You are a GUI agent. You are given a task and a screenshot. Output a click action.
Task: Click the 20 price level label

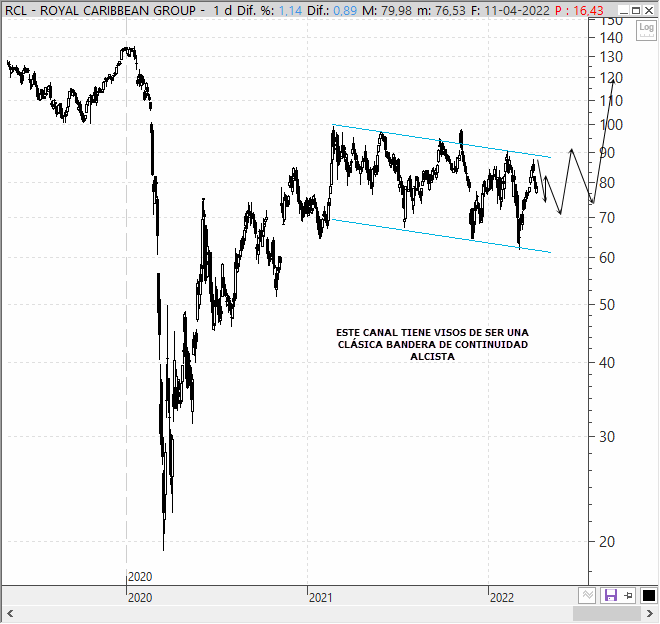tap(607, 542)
